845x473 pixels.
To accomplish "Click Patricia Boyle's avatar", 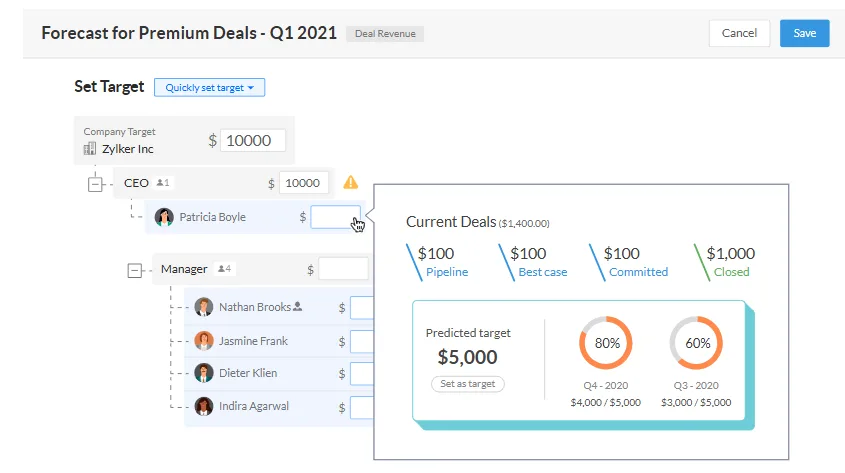I will click(x=164, y=217).
